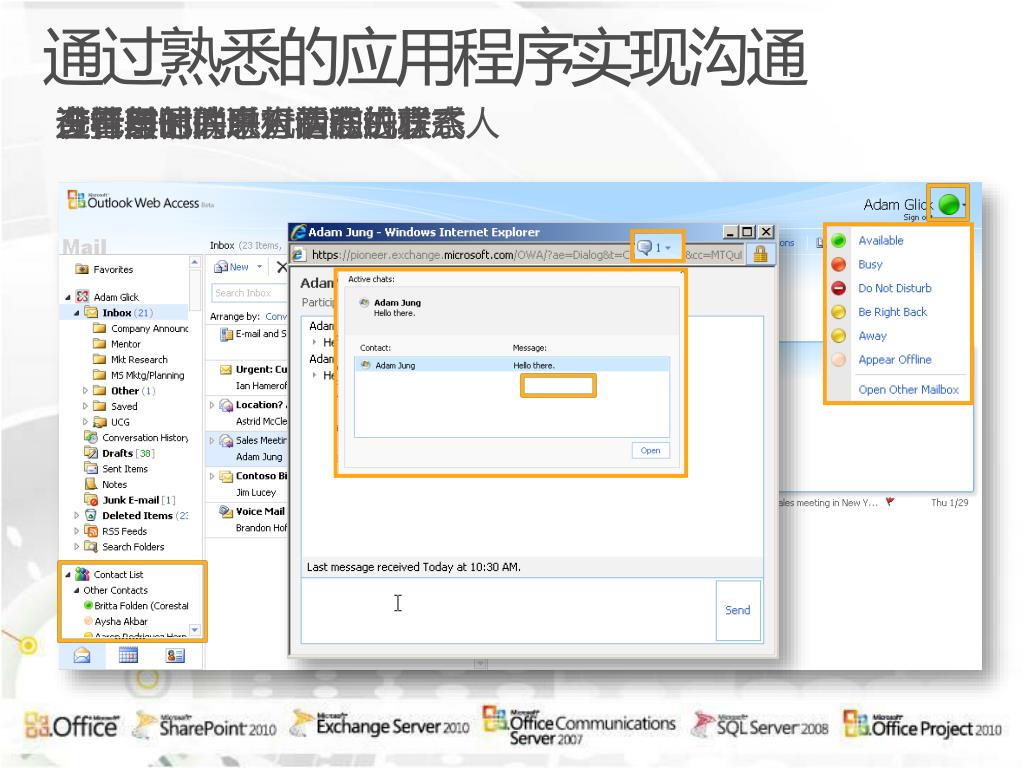
Task: Click the Open button in active chats
Action: tap(650, 451)
